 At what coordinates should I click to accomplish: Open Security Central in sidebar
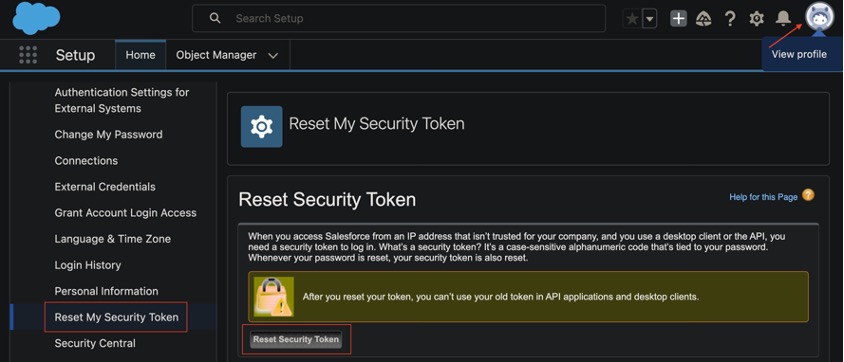(95, 343)
